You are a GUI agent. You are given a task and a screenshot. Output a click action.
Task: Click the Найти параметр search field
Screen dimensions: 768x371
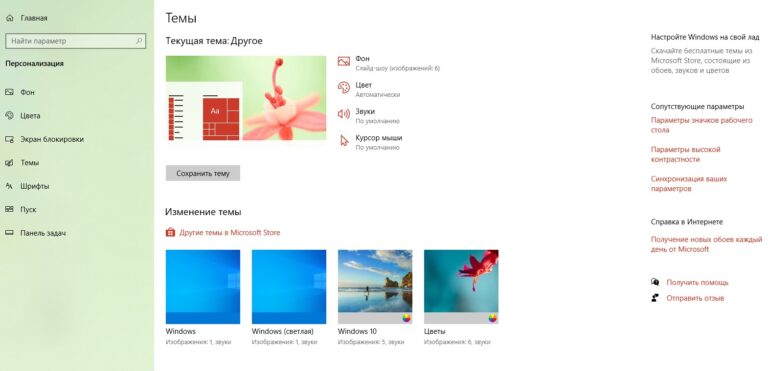tap(75, 41)
